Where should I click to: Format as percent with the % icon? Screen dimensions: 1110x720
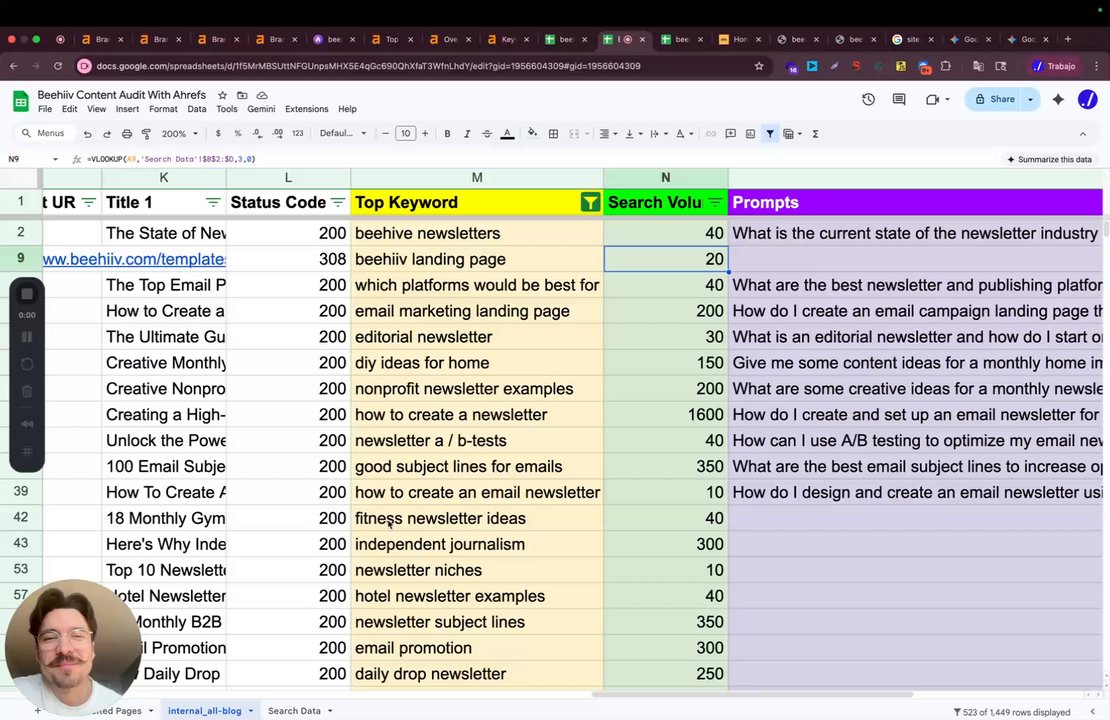click(238, 134)
